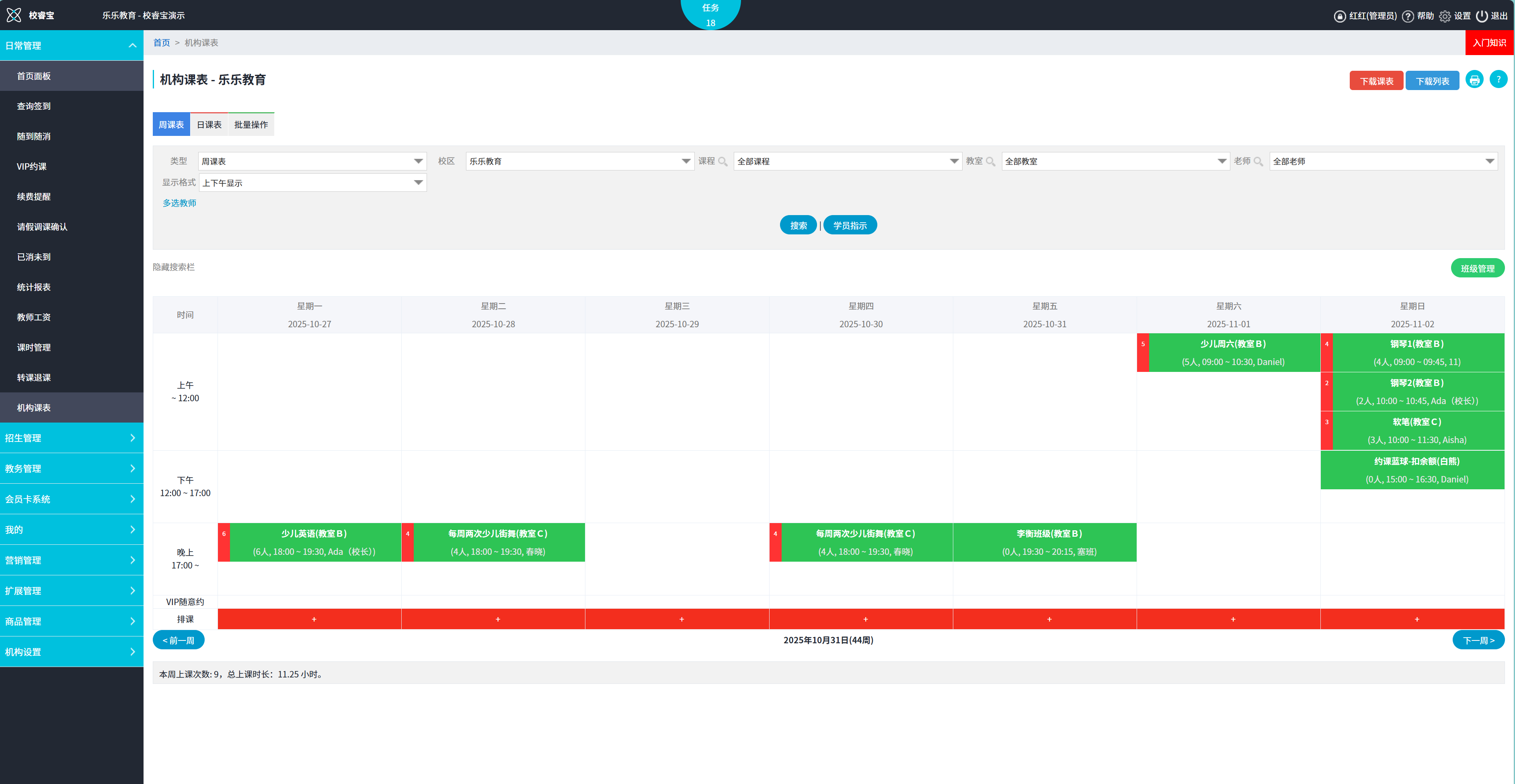This screenshot has height=784, width=1515.
Task: Click the power icon to log out
Action: [x=1482, y=16]
